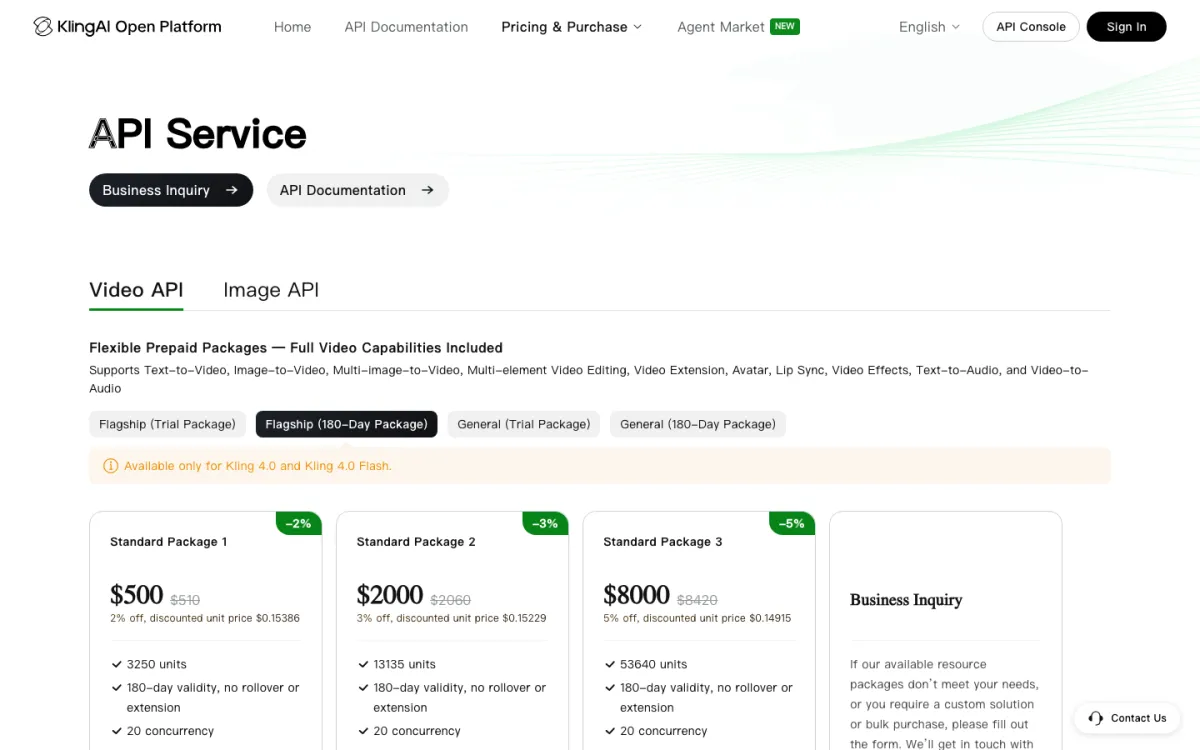Click the -5% discount badge
The height and width of the screenshot is (750, 1200).
pyautogui.click(x=792, y=523)
